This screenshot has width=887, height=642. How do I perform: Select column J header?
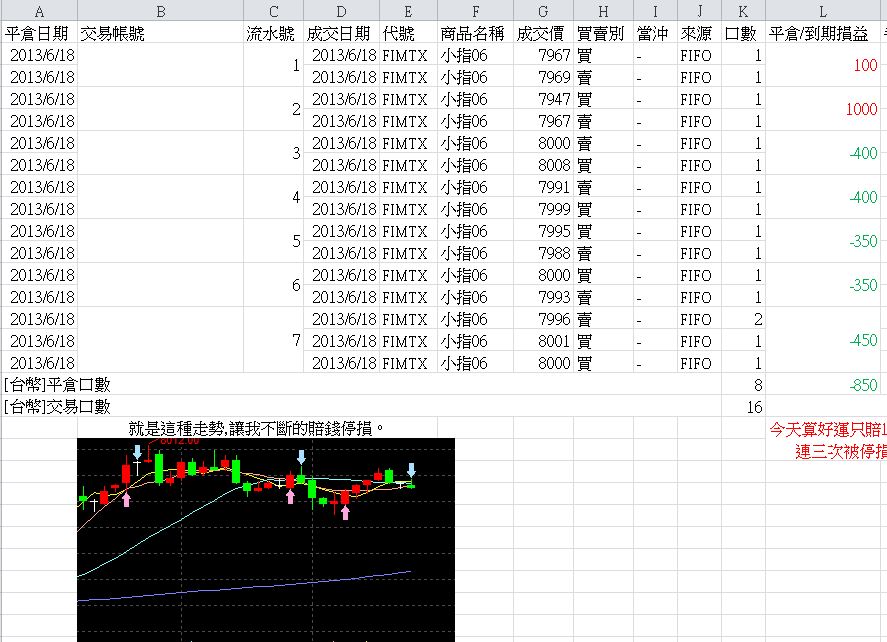tap(700, 11)
